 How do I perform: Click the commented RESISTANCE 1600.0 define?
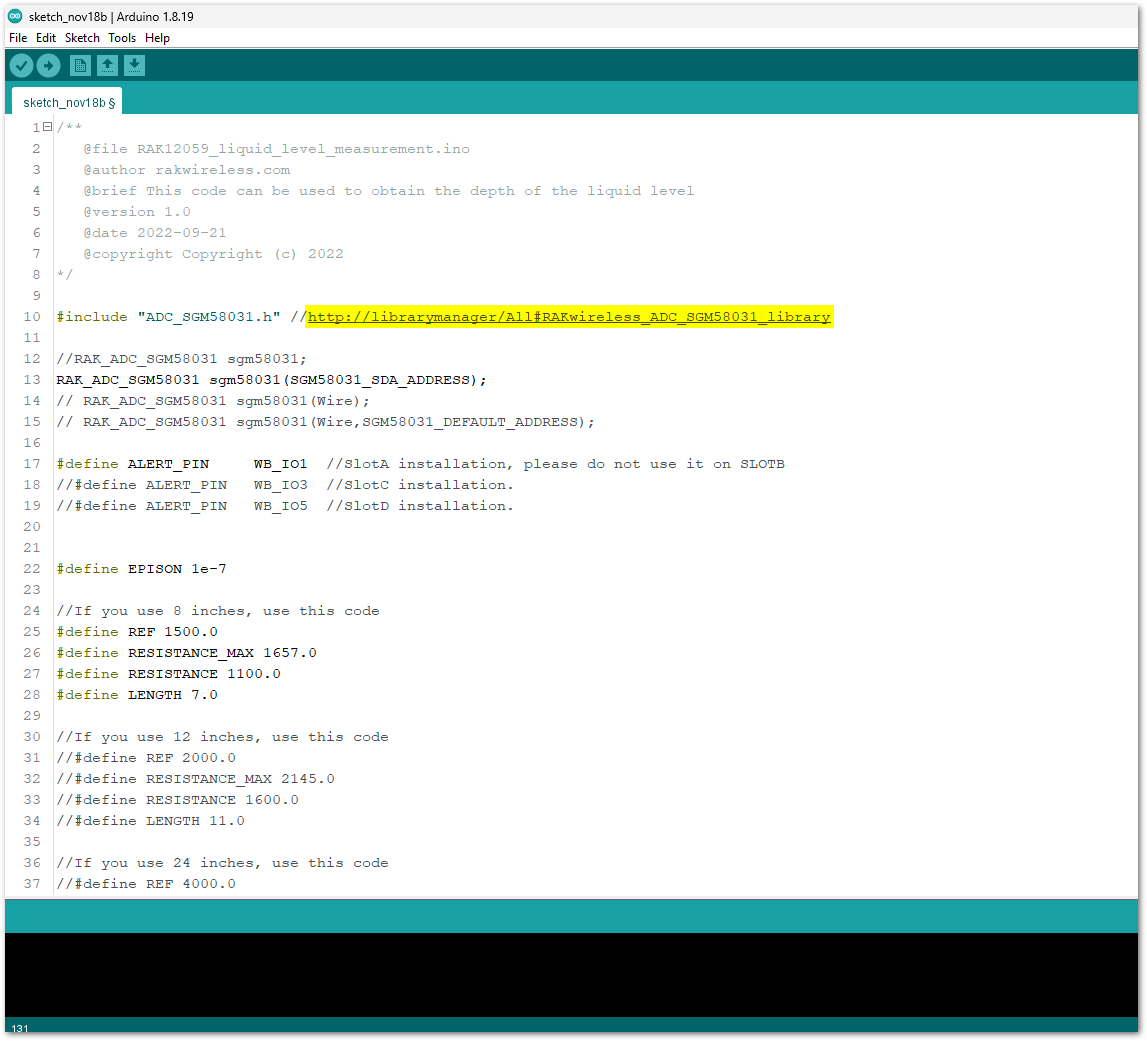(x=178, y=800)
